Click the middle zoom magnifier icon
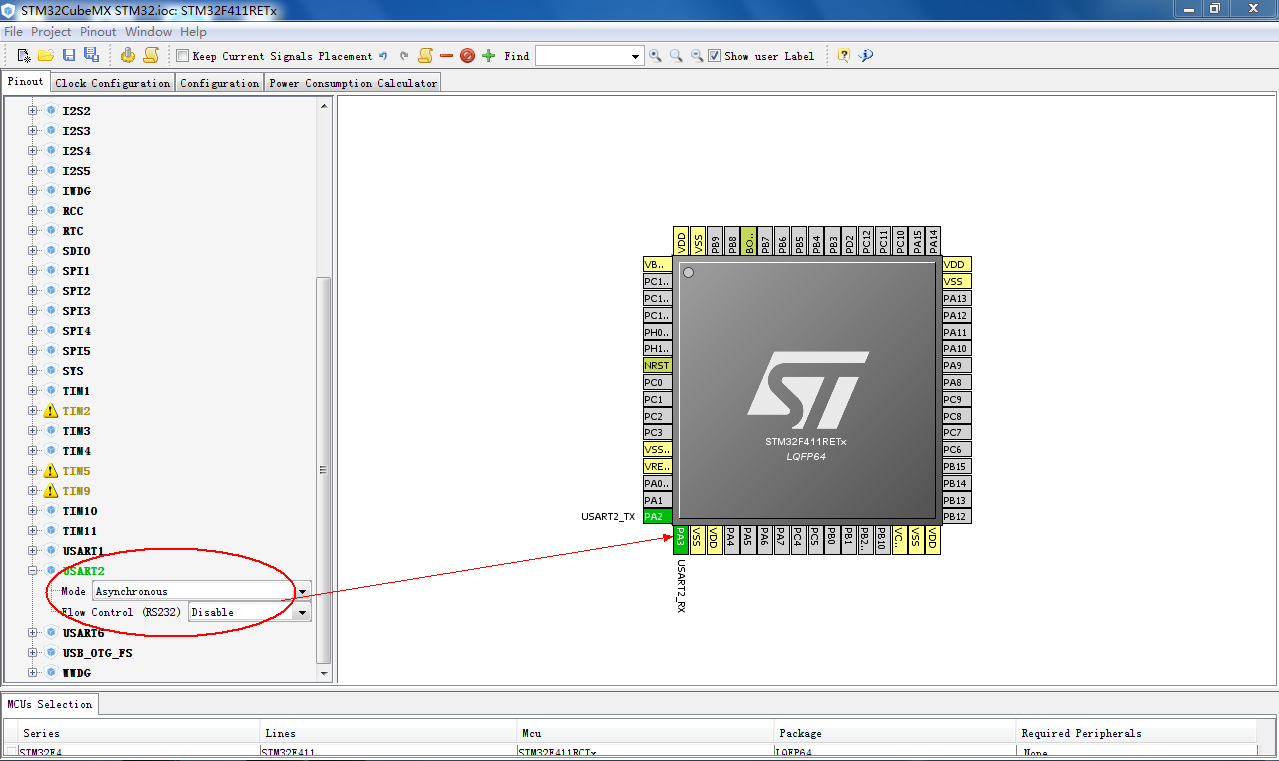 pyautogui.click(x=676, y=56)
